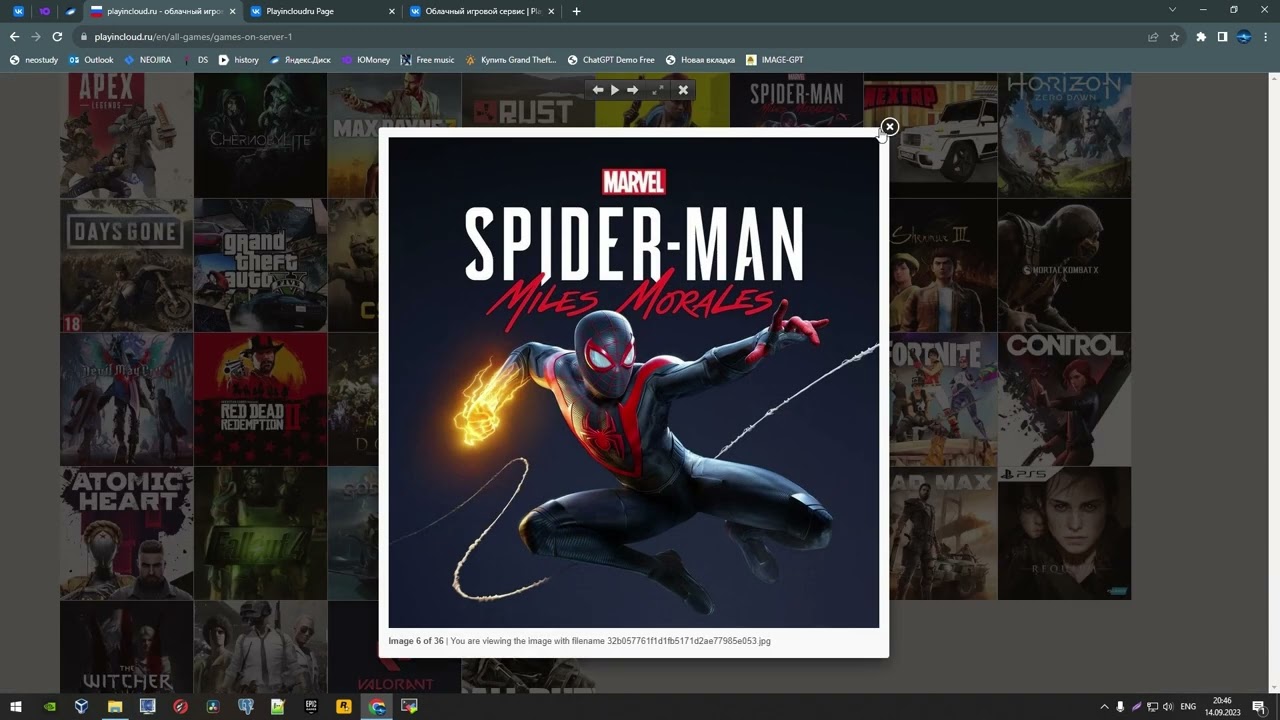Image resolution: width=1280 pixels, height=720 pixels.
Task: Start the lightbox slideshow with play button
Action: 615,90
